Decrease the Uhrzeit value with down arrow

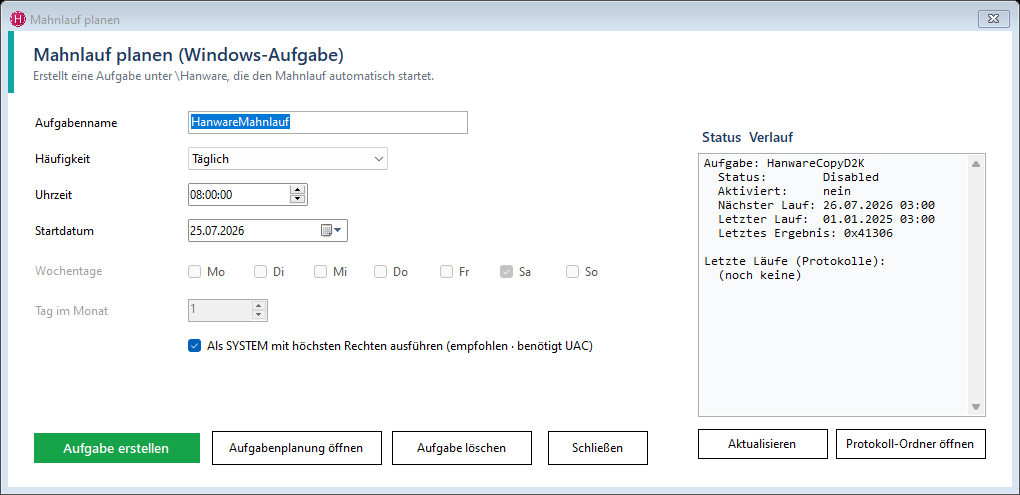(297, 198)
